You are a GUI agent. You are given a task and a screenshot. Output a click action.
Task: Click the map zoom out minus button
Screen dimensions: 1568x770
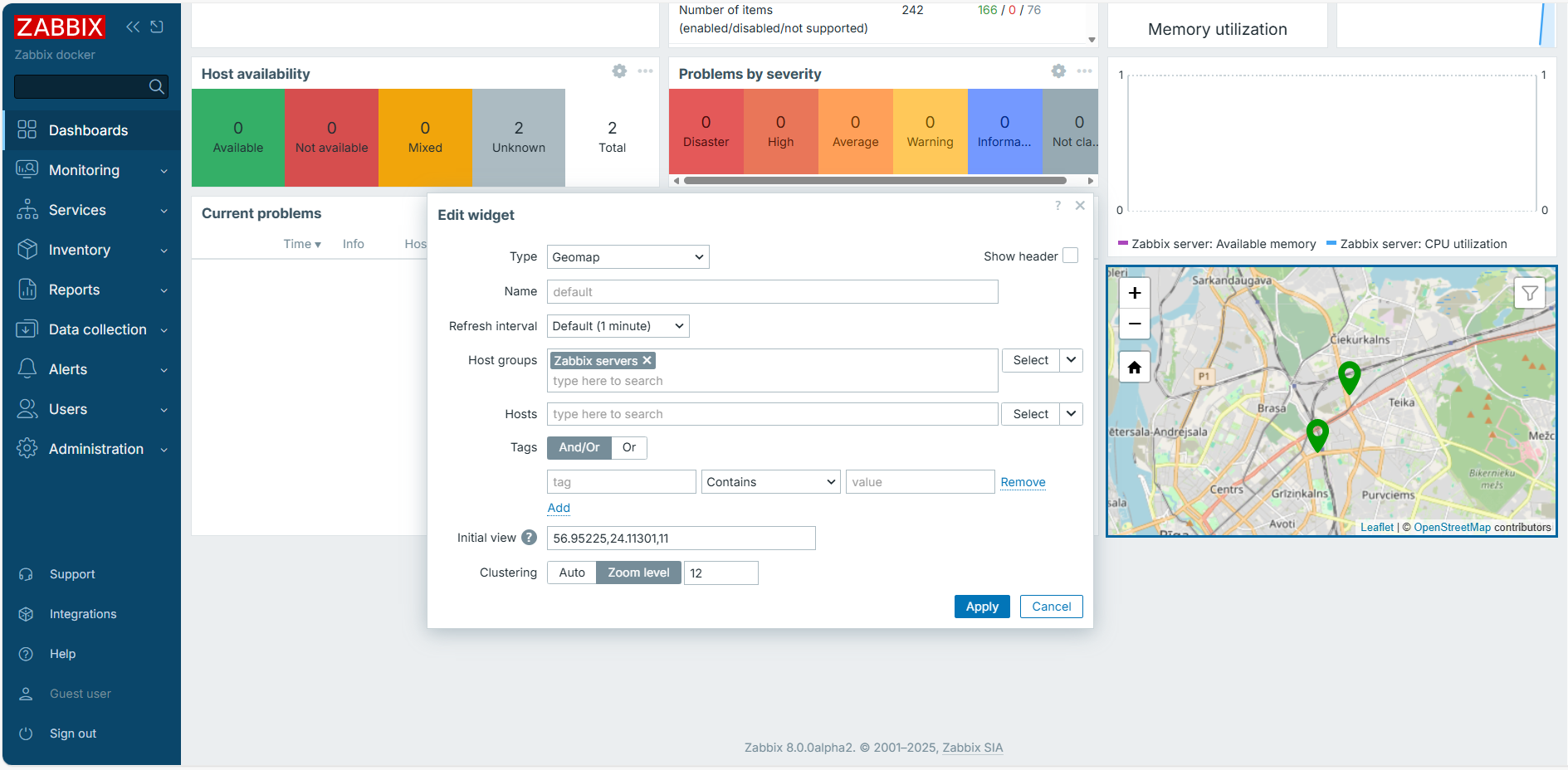coord(1134,324)
